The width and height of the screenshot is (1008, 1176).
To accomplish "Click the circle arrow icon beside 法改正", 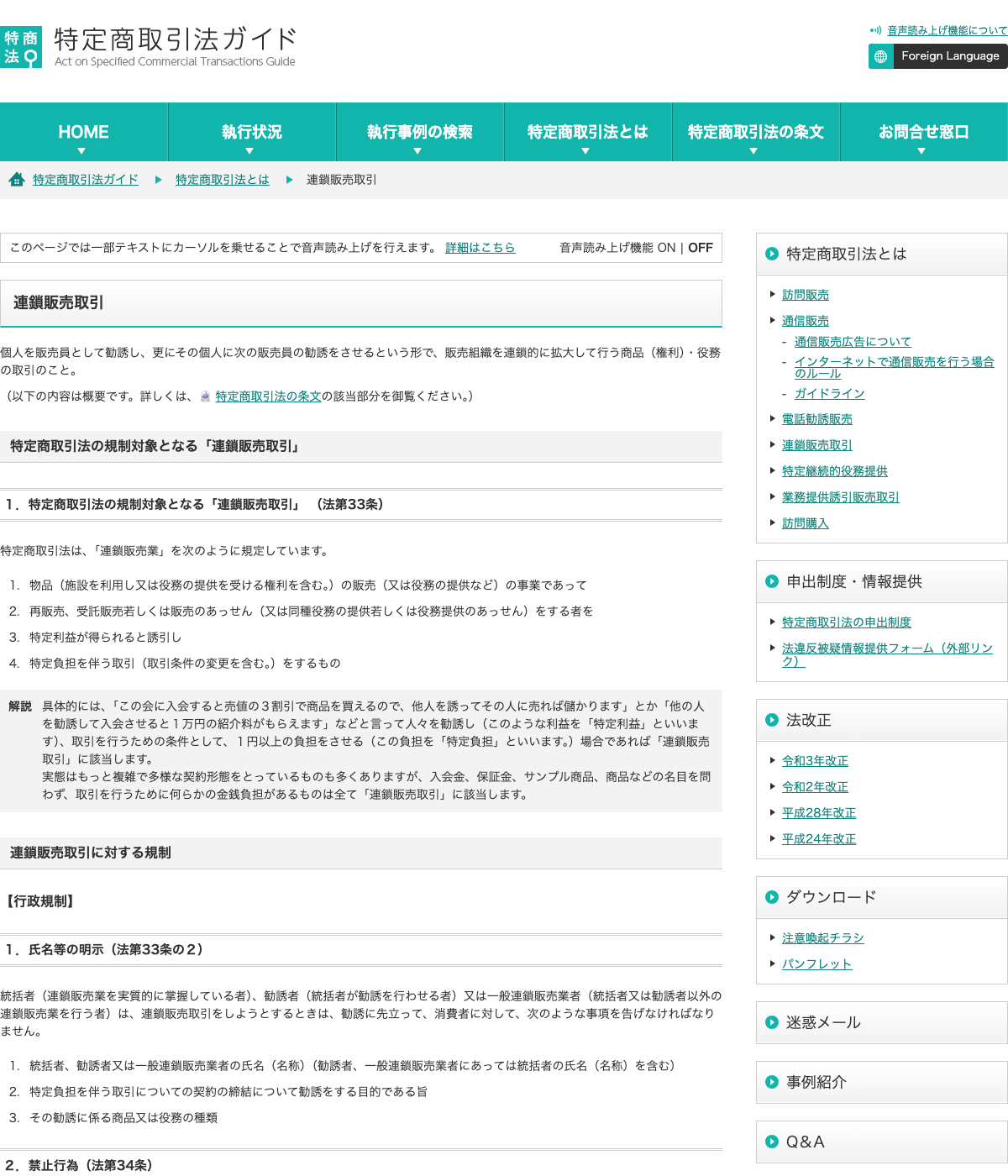I will click(772, 720).
